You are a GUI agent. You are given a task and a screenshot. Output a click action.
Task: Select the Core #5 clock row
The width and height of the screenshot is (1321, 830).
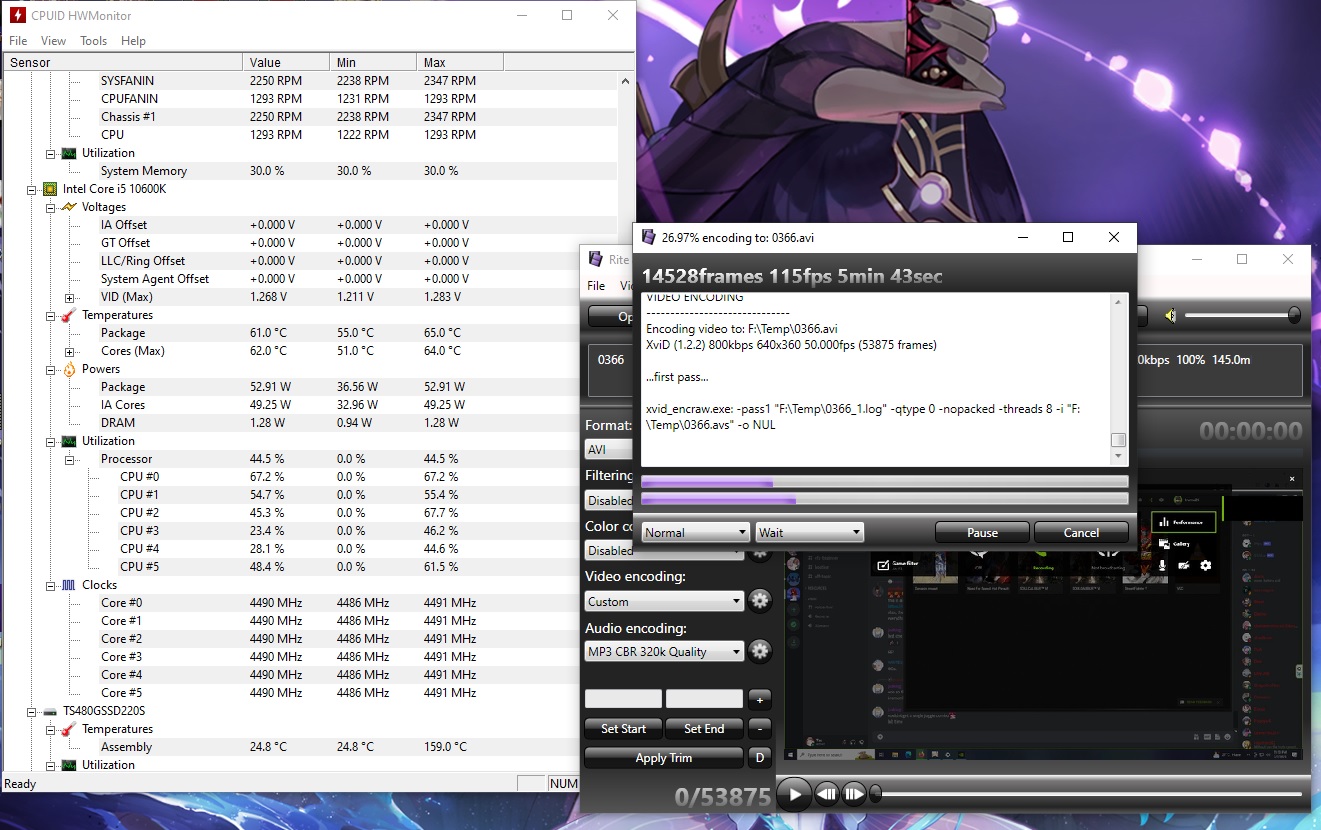[x=309, y=693]
